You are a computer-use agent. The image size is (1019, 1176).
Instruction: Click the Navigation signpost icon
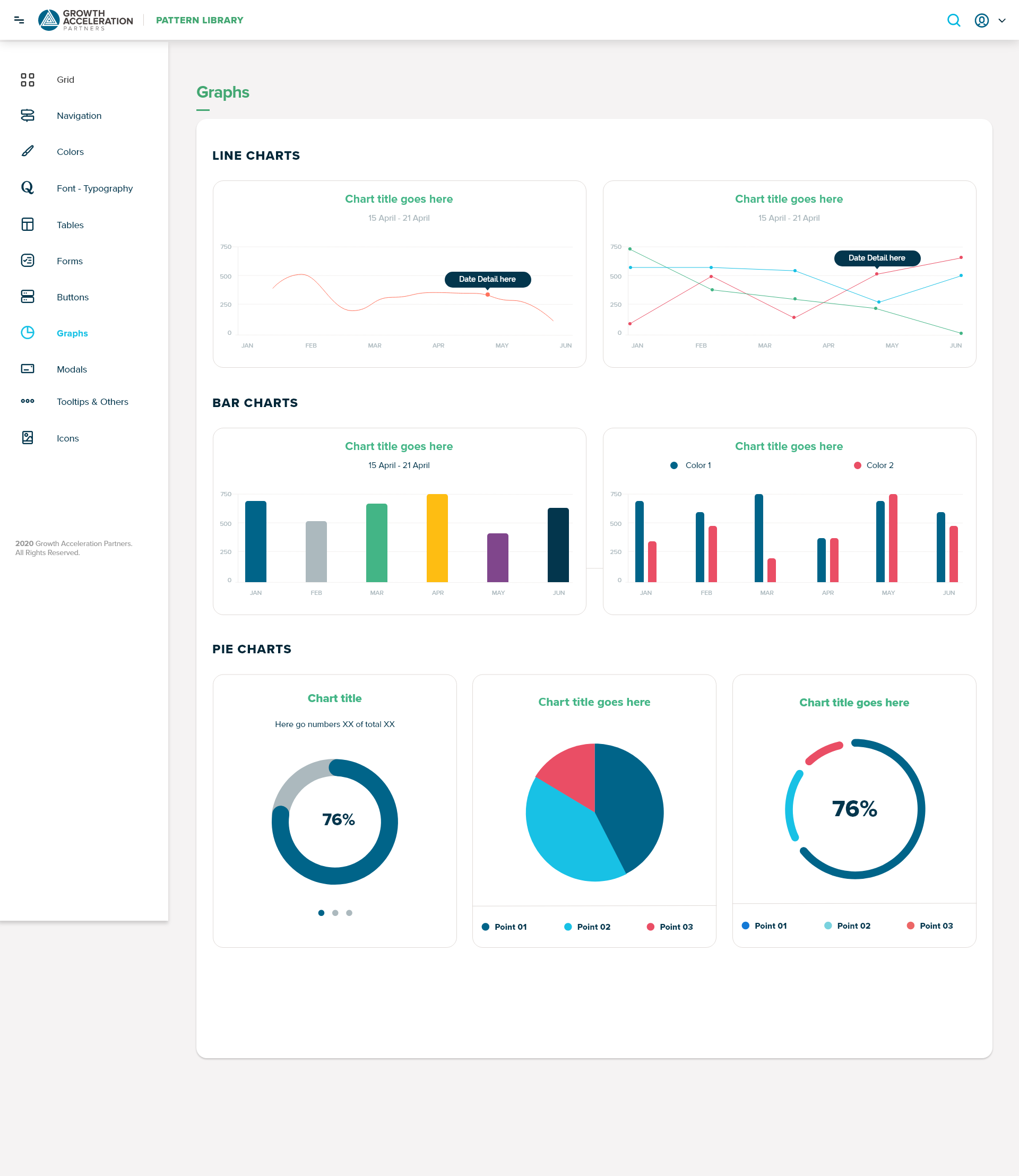[x=27, y=116]
